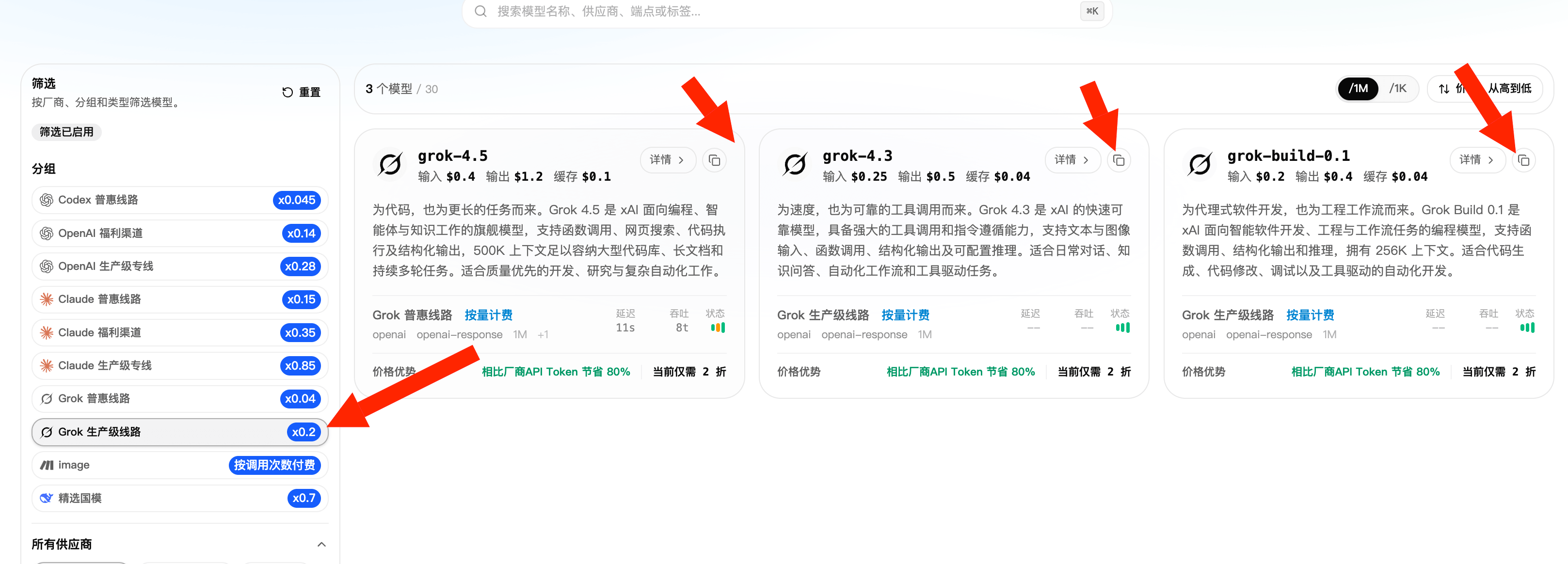Image resolution: width=1568 pixels, height=564 pixels.
Task: Open the price sort order 从高到低 control
Action: 1484,89
